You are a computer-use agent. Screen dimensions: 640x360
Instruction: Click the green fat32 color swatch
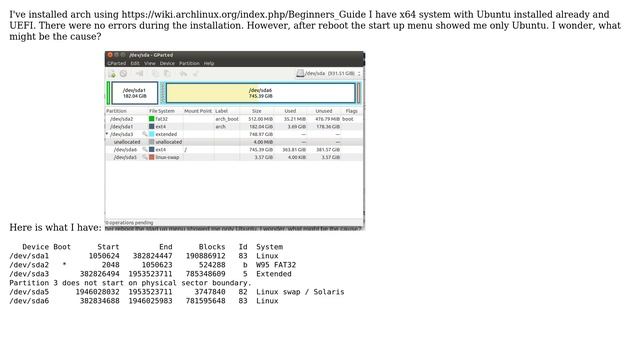click(151, 119)
